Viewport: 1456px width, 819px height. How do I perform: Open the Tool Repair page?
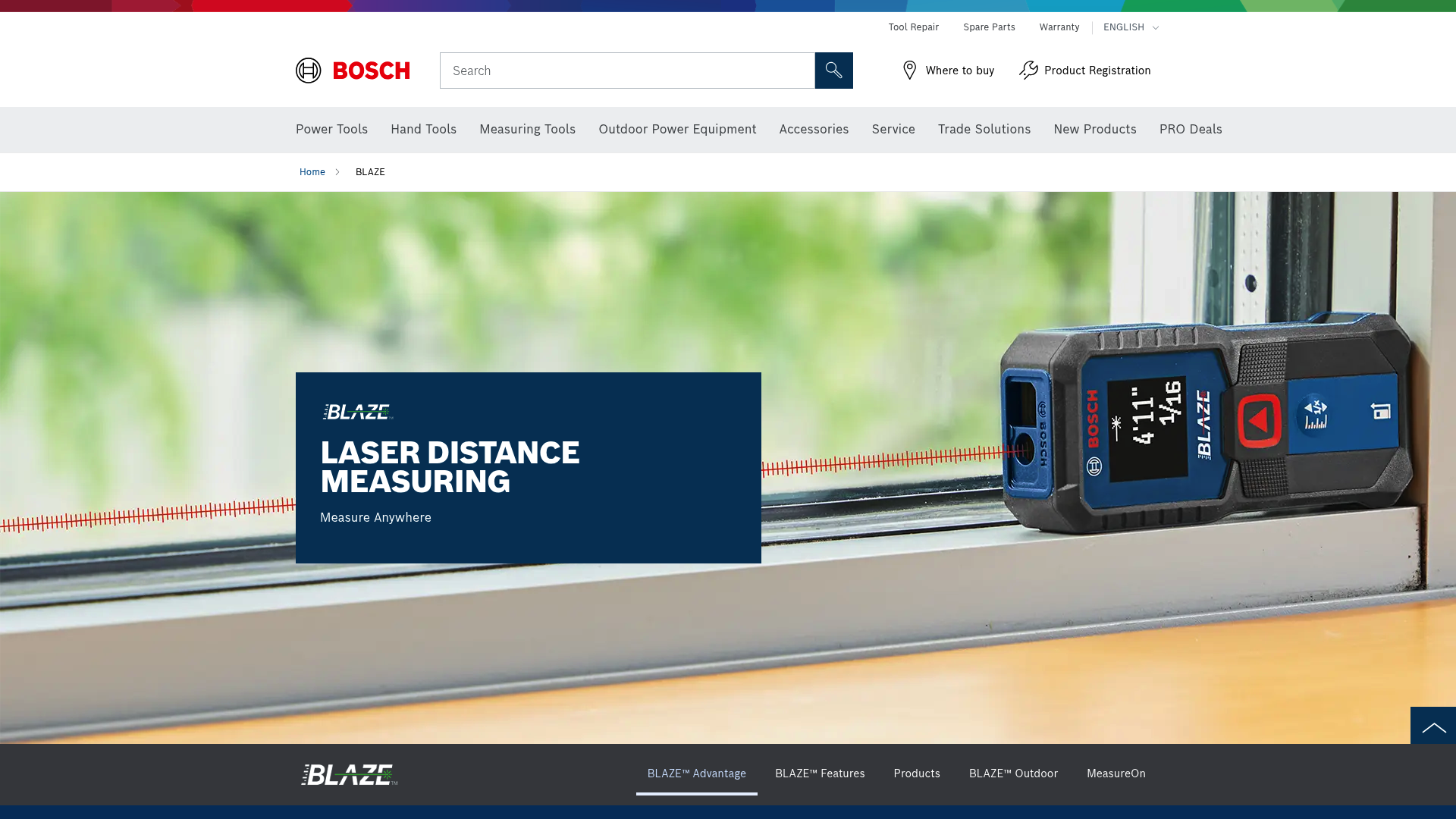(913, 27)
